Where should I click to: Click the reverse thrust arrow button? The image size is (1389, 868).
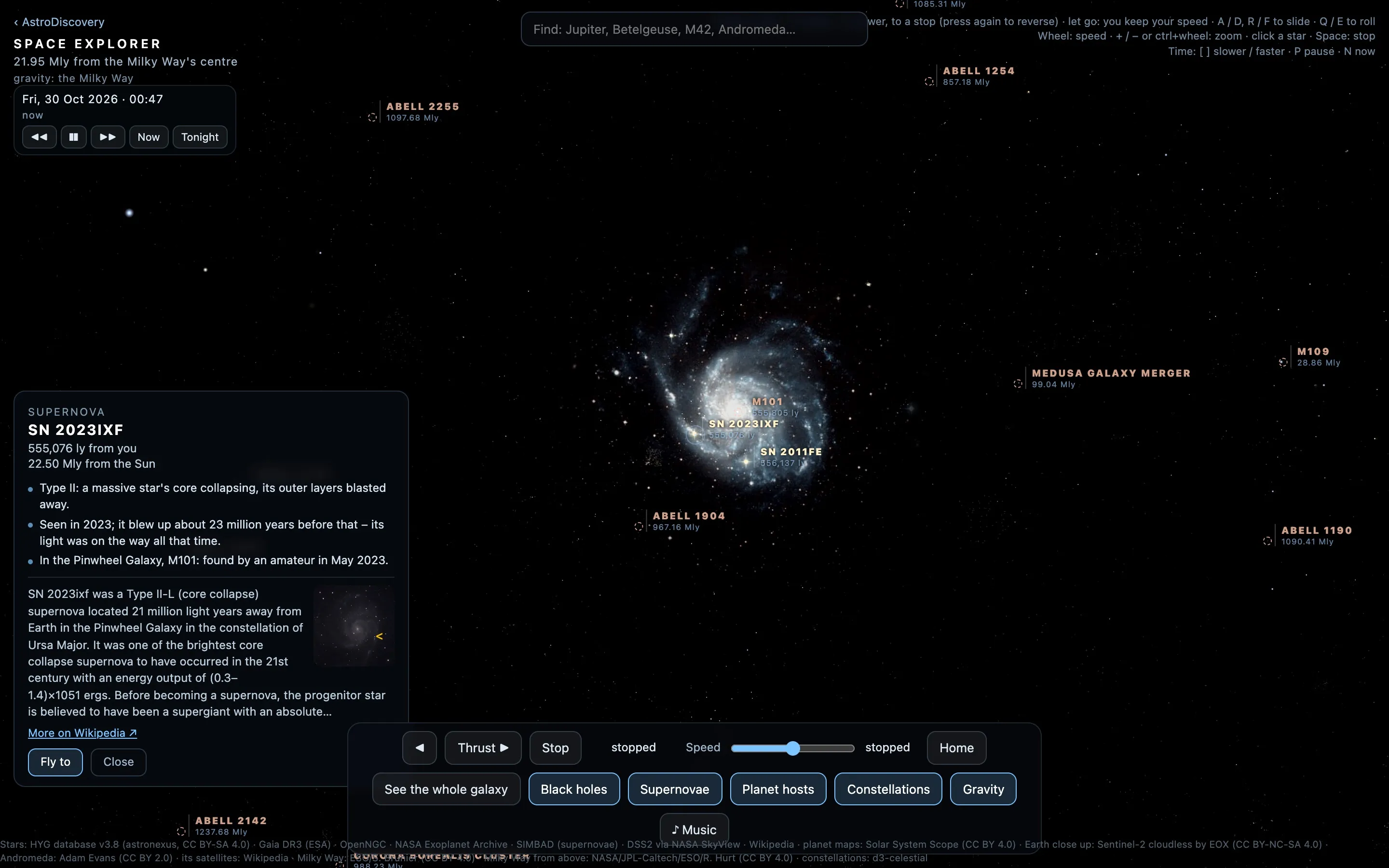tap(420, 747)
